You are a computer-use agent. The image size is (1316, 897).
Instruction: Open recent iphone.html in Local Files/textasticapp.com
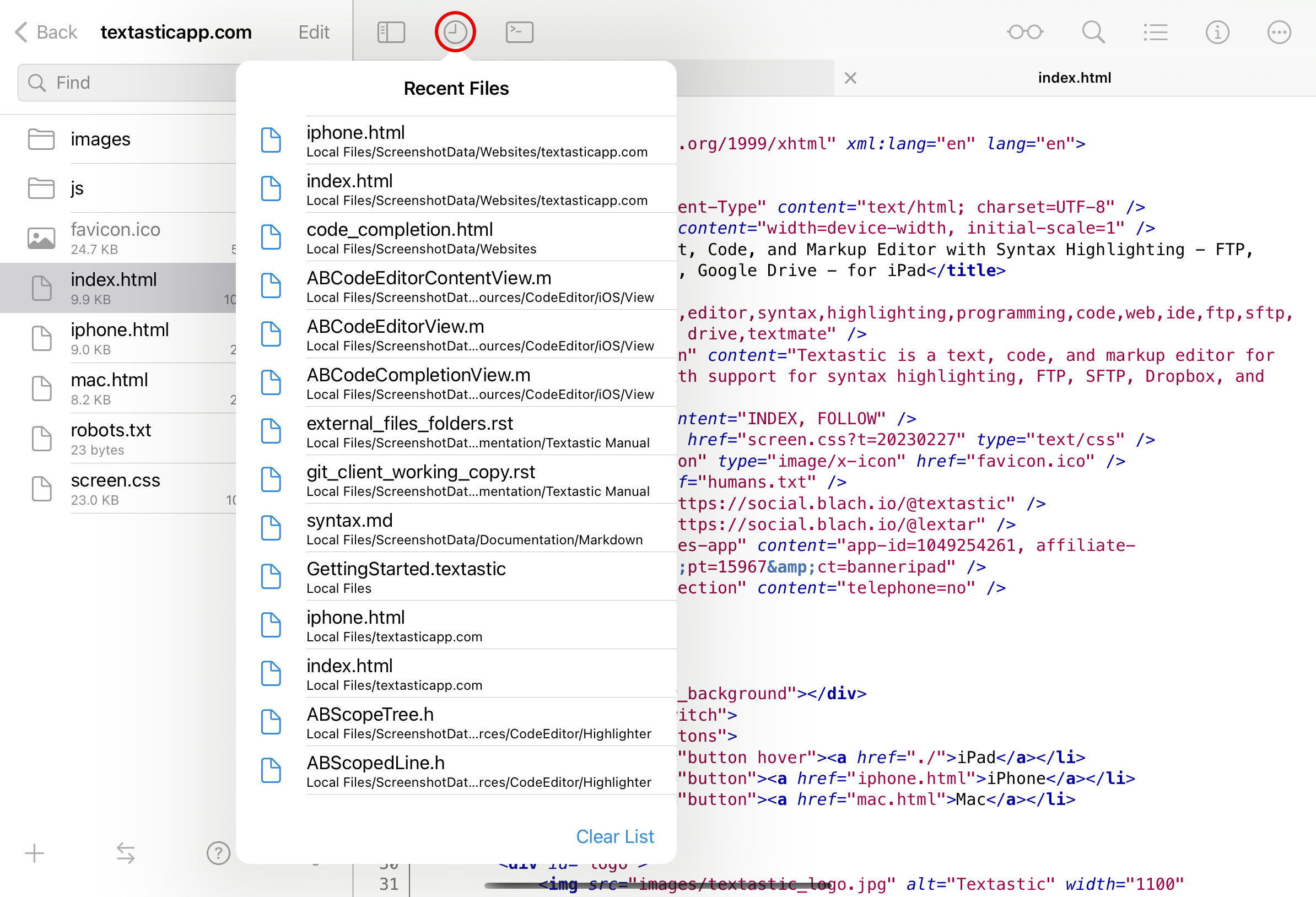(x=456, y=625)
